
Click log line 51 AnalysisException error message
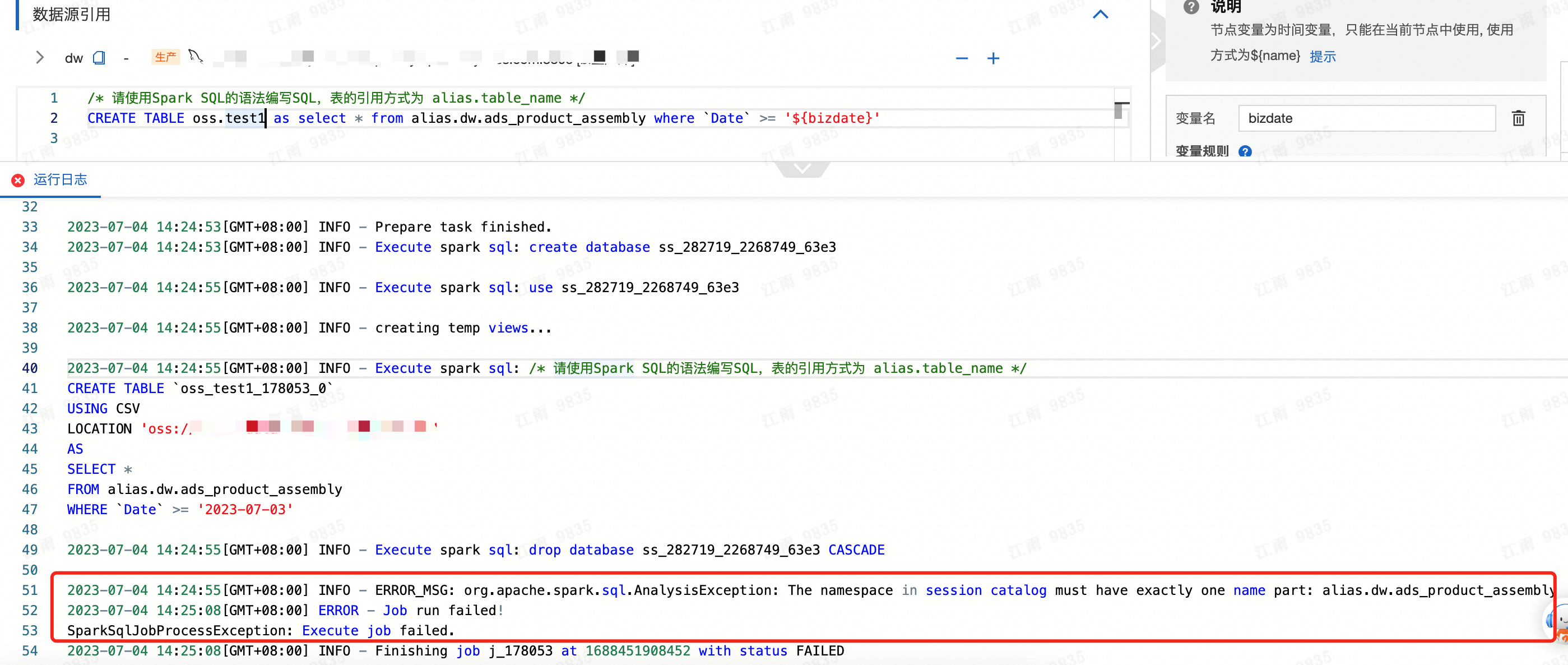[x=810, y=589]
